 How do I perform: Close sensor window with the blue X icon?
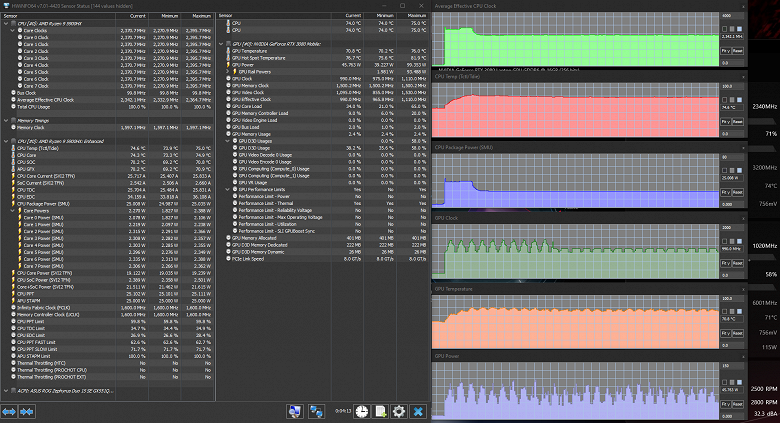(x=417, y=411)
